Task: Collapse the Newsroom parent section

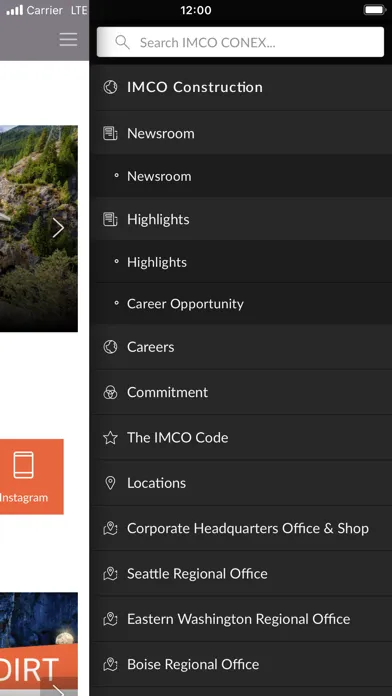Action: 241,133
